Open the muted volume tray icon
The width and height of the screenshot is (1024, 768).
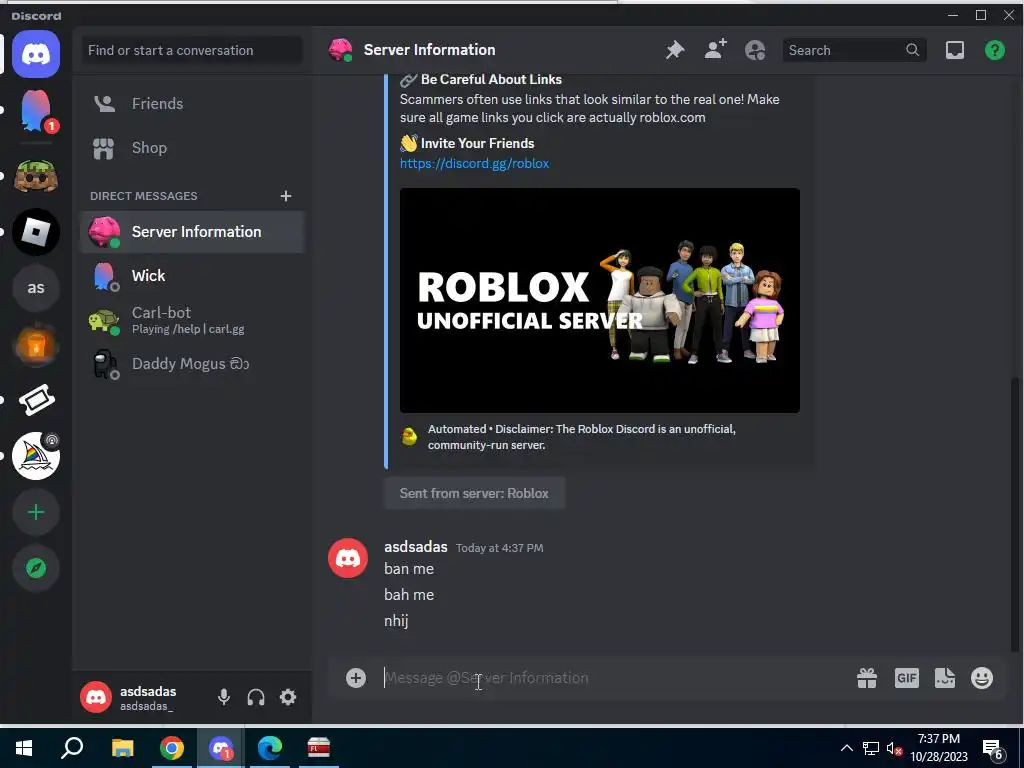tap(894, 748)
